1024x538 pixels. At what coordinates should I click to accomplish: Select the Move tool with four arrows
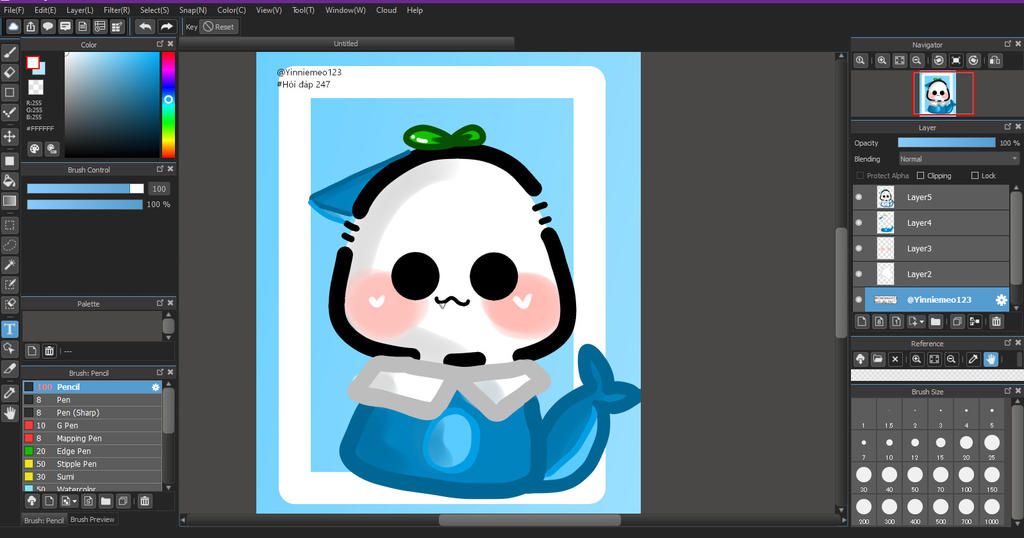coord(10,136)
